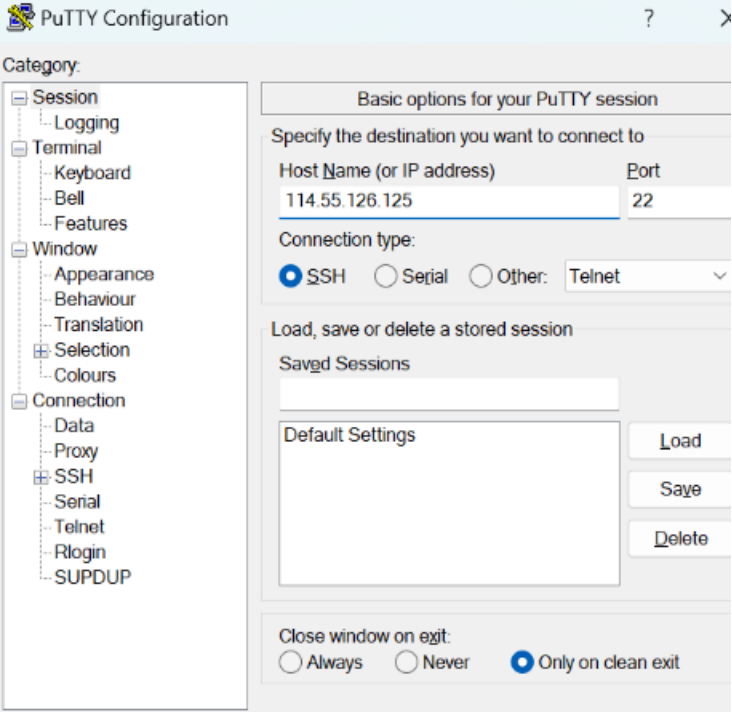Open the SUPDUP settings category
The height and width of the screenshot is (712, 732).
pyautogui.click(x=92, y=578)
